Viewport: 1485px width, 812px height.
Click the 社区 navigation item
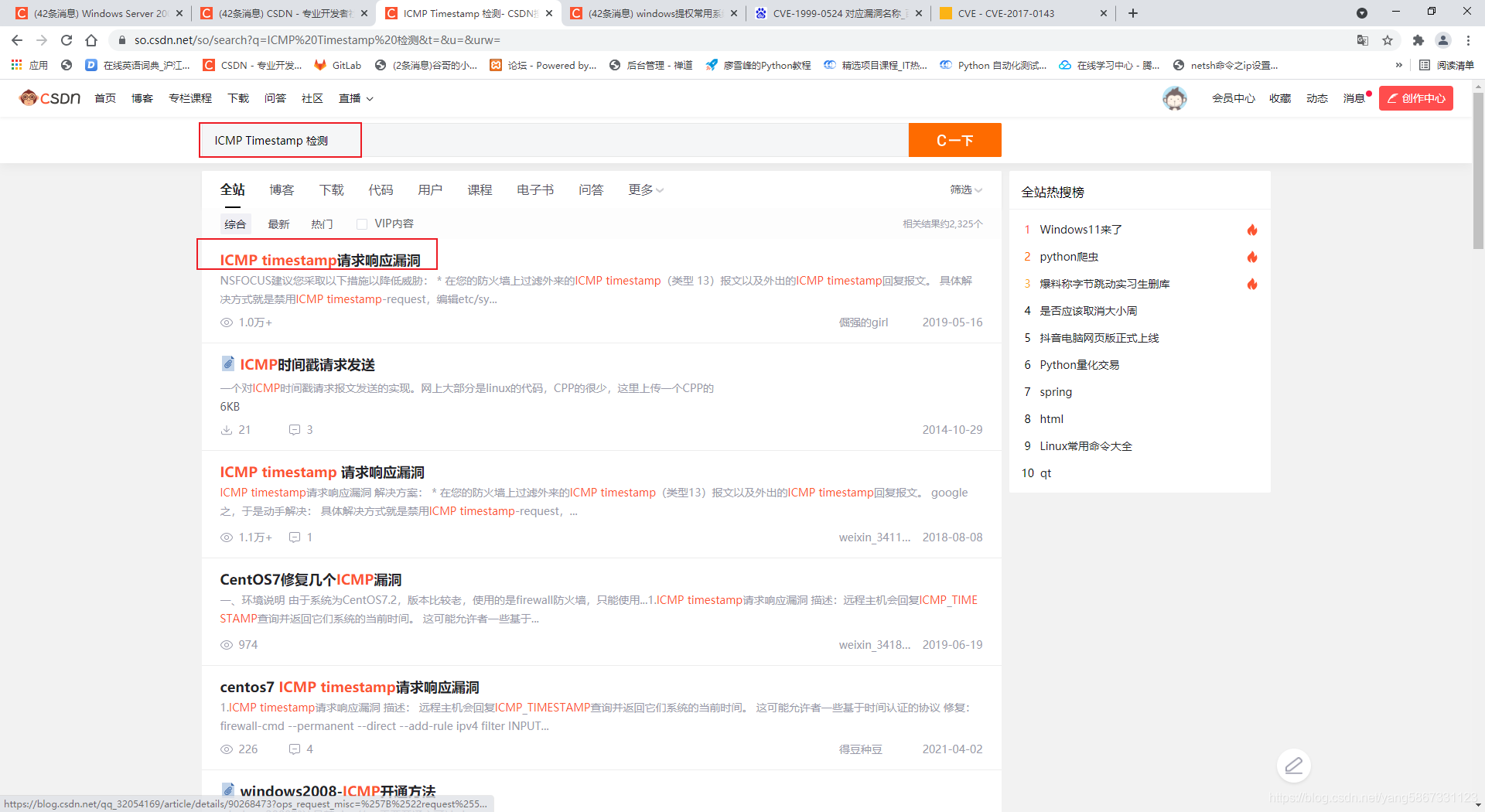pyautogui.click(x=312, y=98)
